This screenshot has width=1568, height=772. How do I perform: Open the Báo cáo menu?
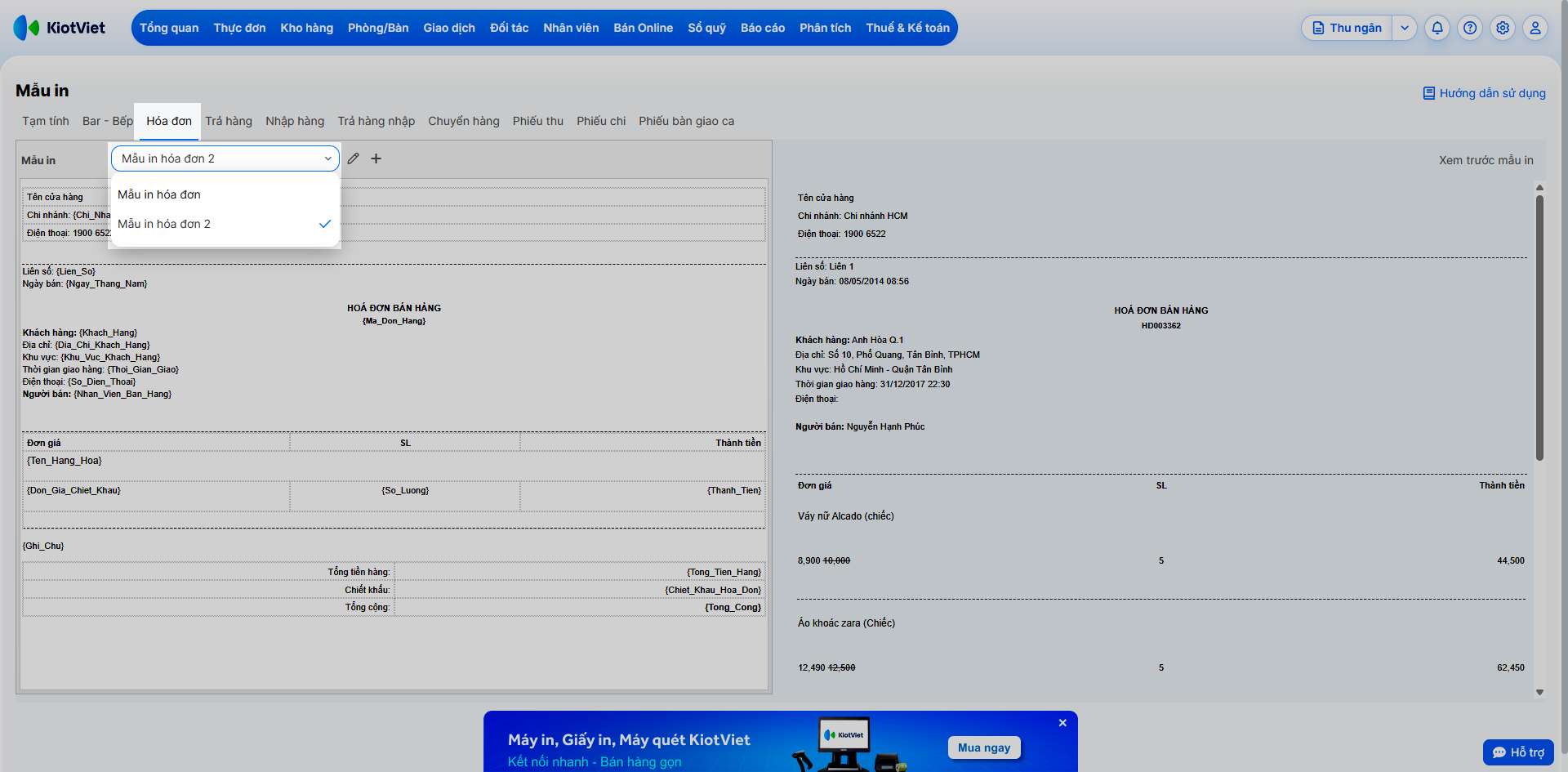tap(763, 28)
